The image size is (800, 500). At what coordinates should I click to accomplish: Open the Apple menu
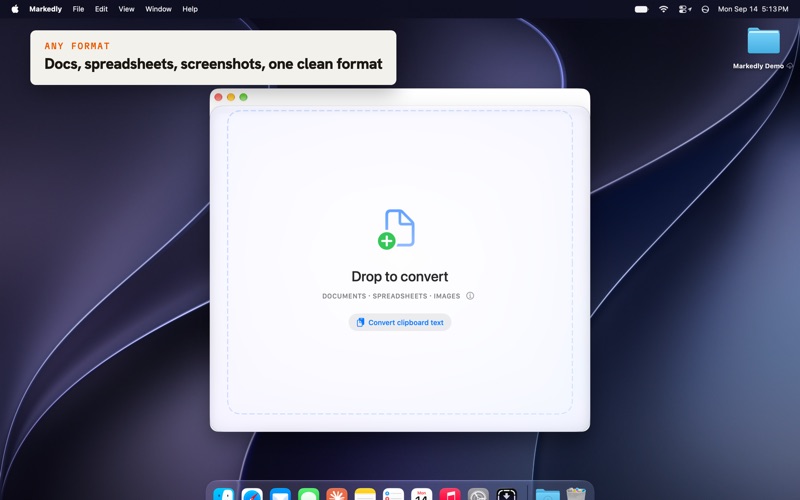coord(15,9)
